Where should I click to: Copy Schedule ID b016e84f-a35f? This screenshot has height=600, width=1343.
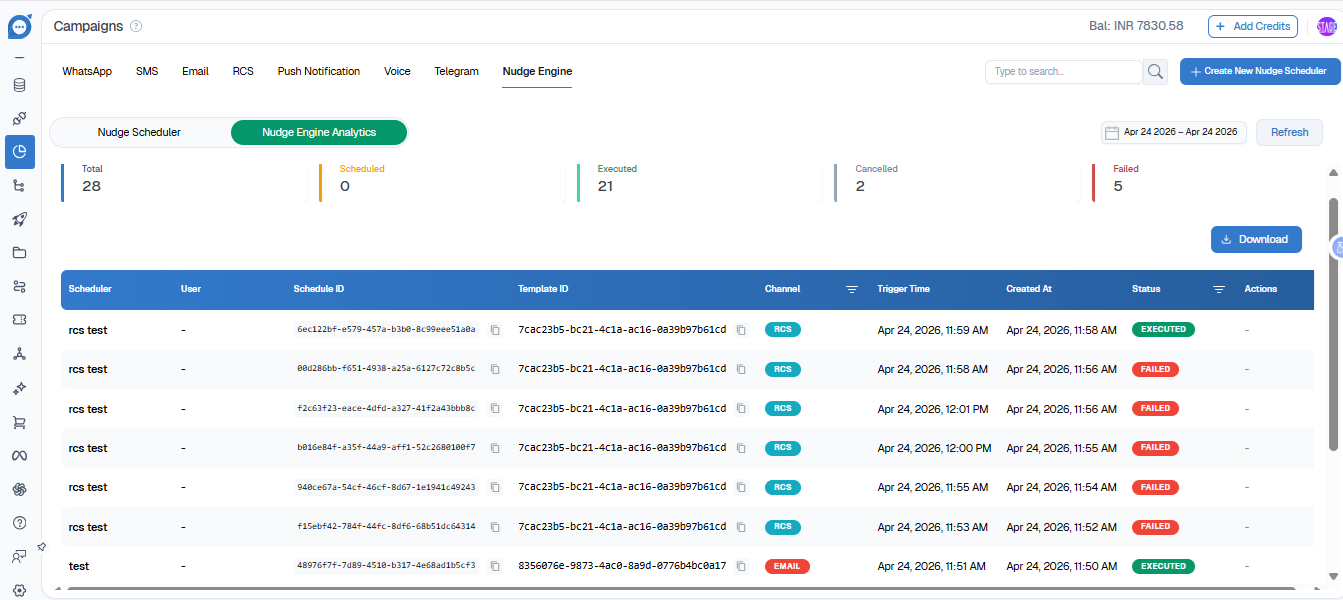(495, 448)
